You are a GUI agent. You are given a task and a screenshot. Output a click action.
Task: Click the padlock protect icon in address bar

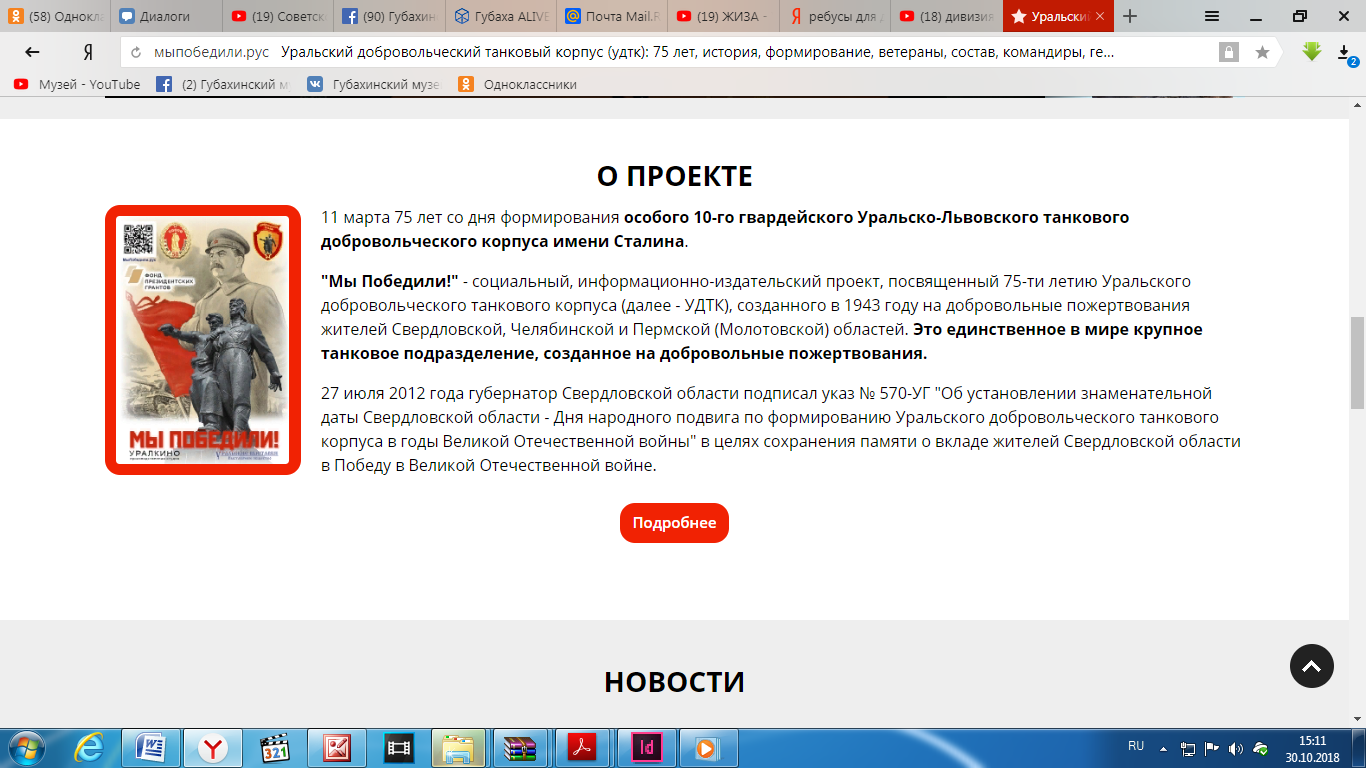tap(1228, 52)
